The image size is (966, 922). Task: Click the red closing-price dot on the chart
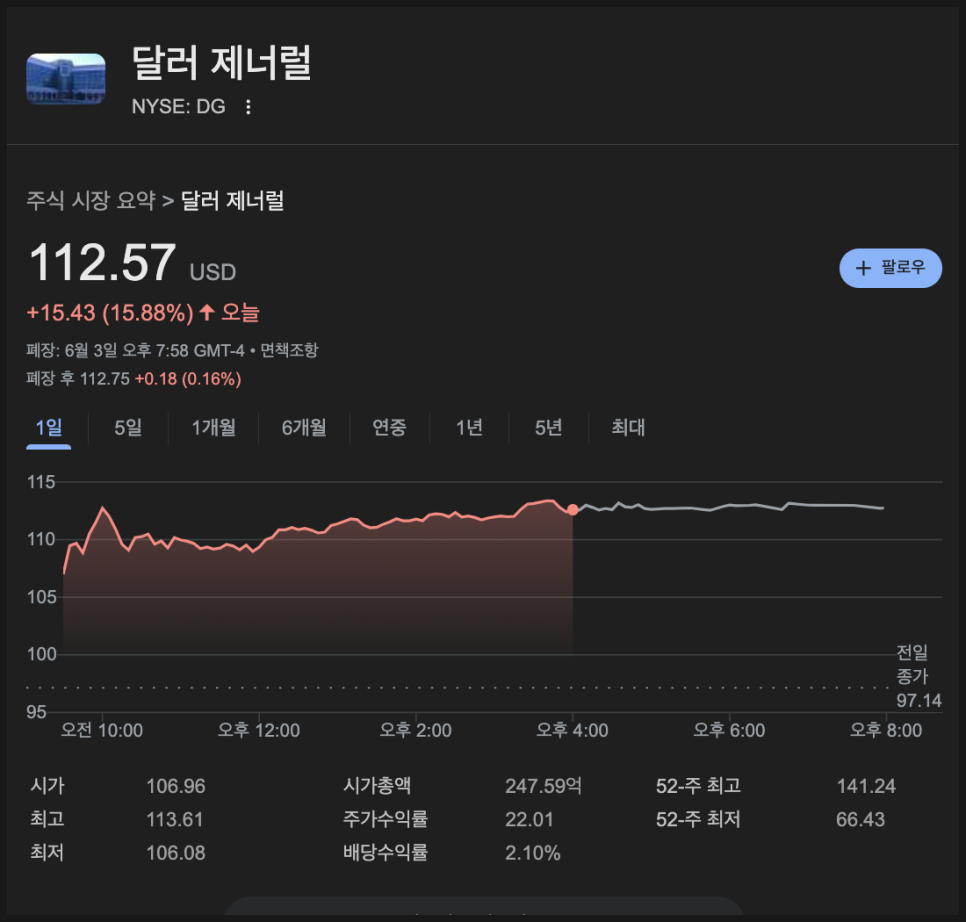point(573,509)
